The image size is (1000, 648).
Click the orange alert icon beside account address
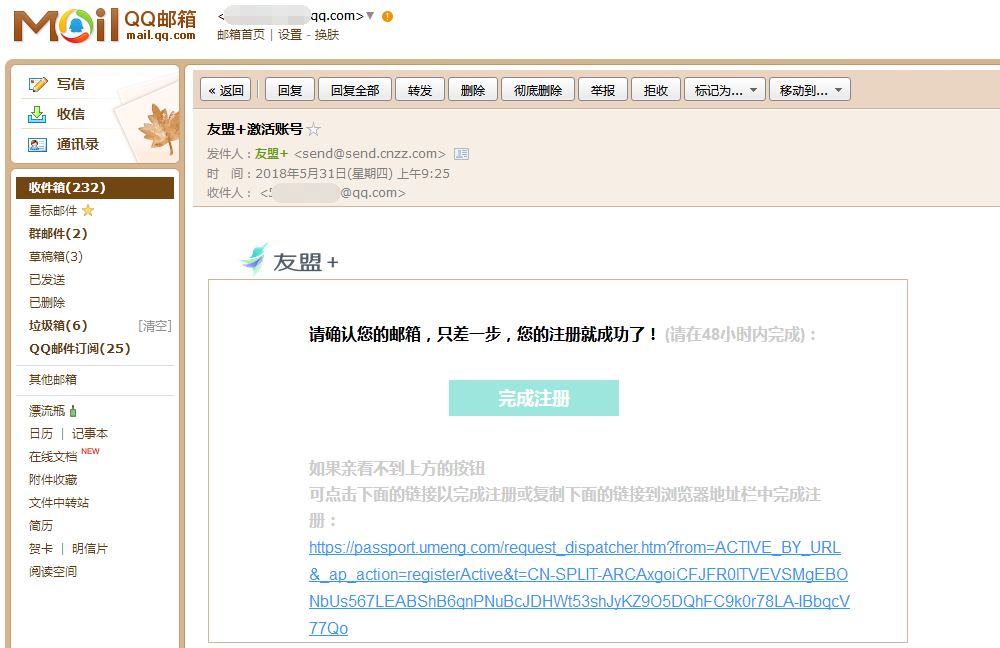(387, 16)
